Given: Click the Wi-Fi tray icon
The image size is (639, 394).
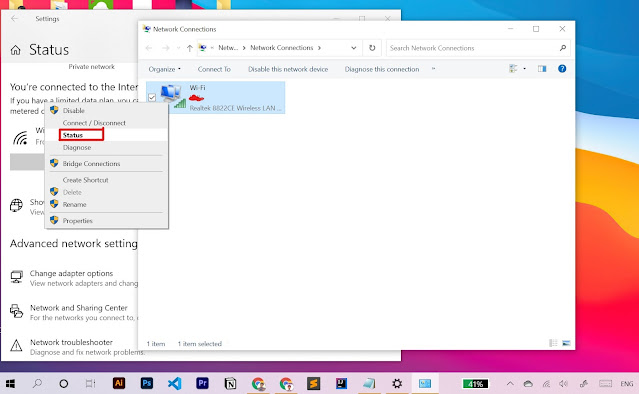Looking at the screenshot, I should point(546,384).
